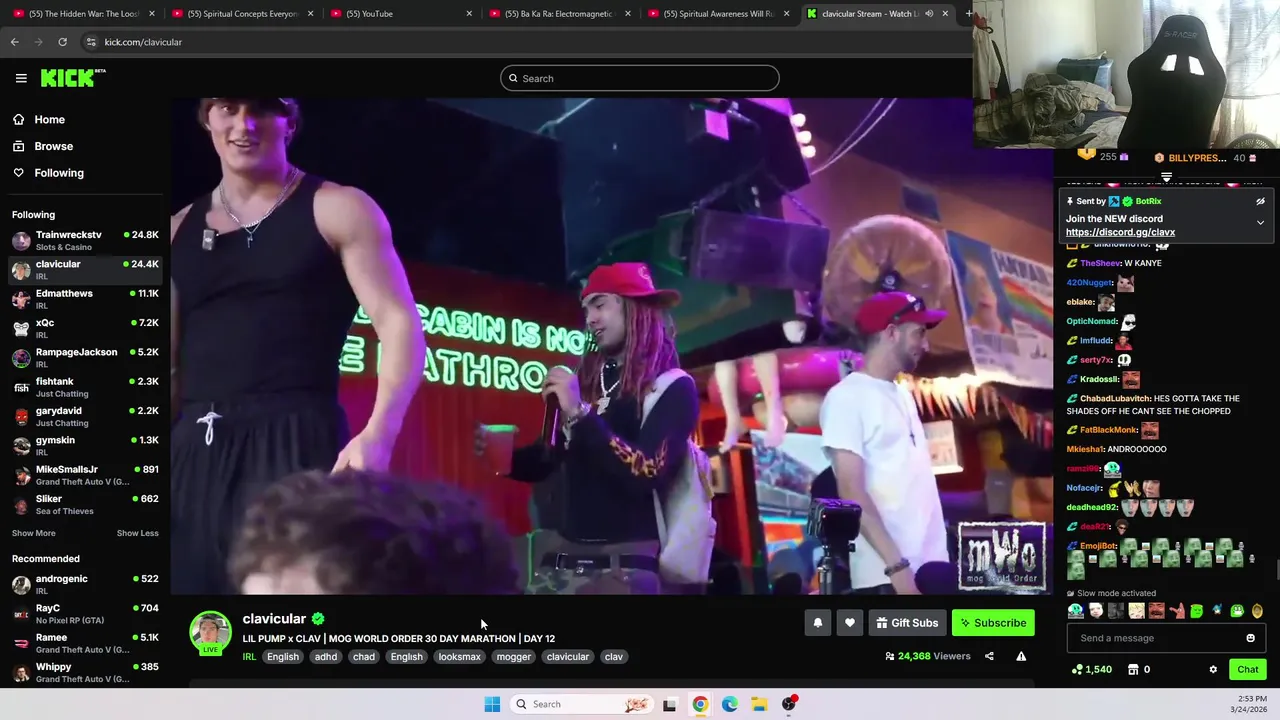
Task: Collapse the pinned message chevron
Action: point(1260,222)
